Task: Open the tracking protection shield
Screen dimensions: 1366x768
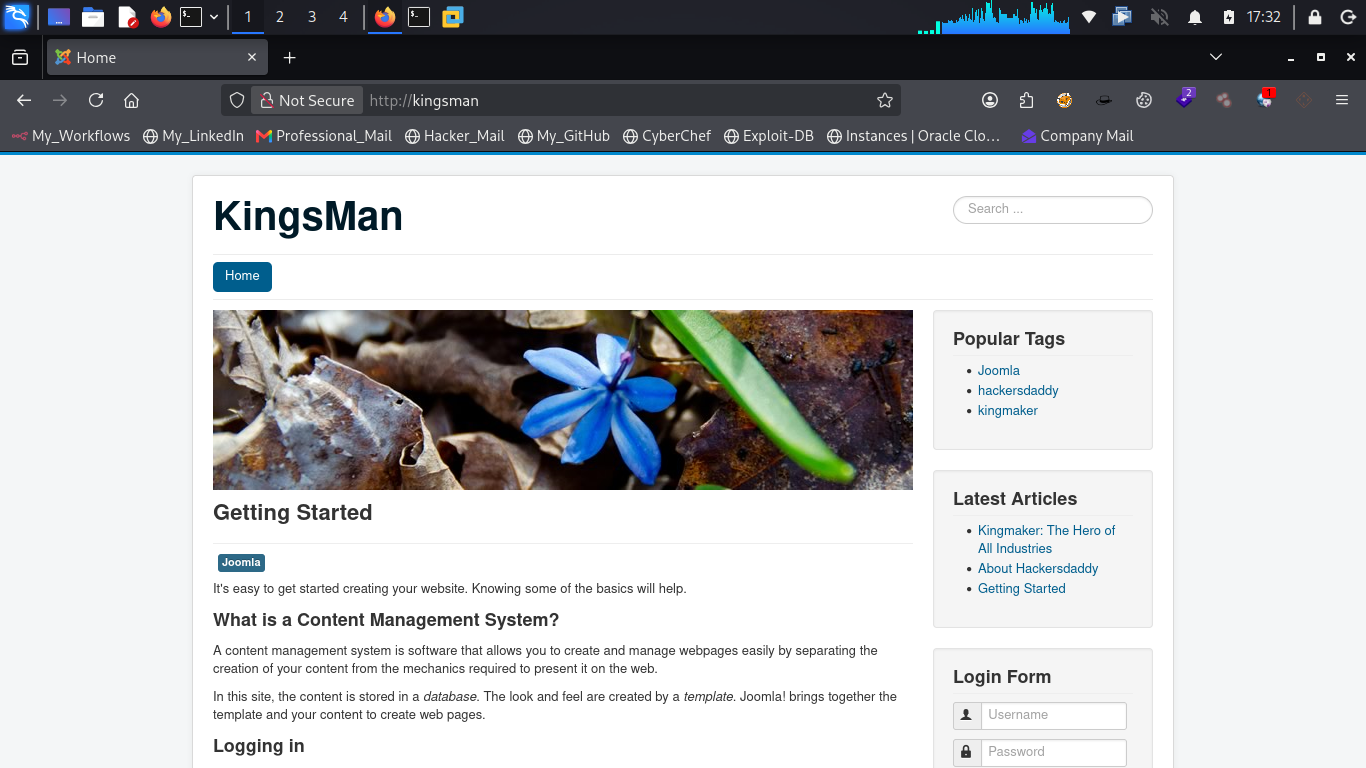Action: (x=237, y=100)
